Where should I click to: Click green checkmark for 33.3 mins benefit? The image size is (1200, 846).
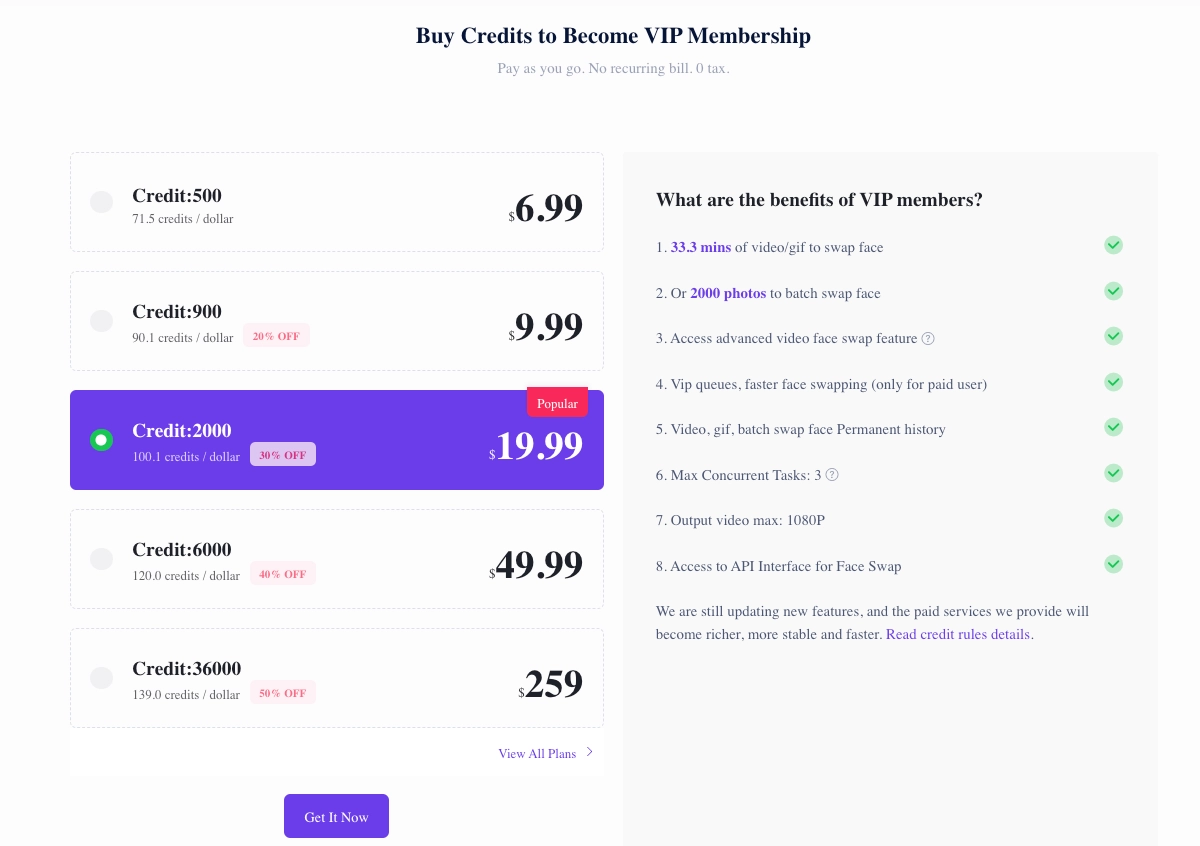(1113, 245)
